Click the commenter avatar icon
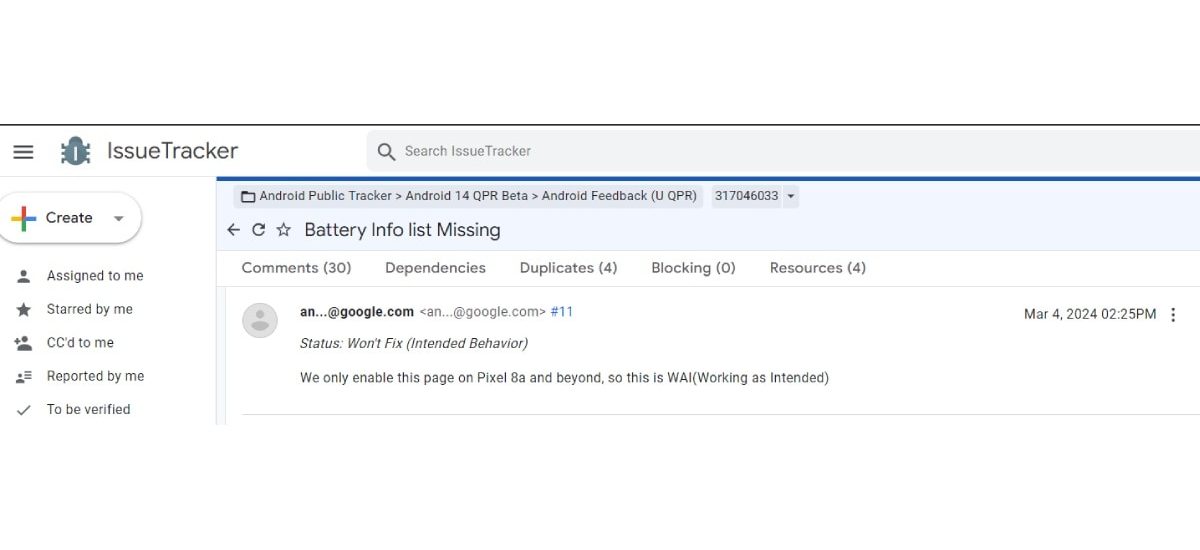 click(260, 320)
